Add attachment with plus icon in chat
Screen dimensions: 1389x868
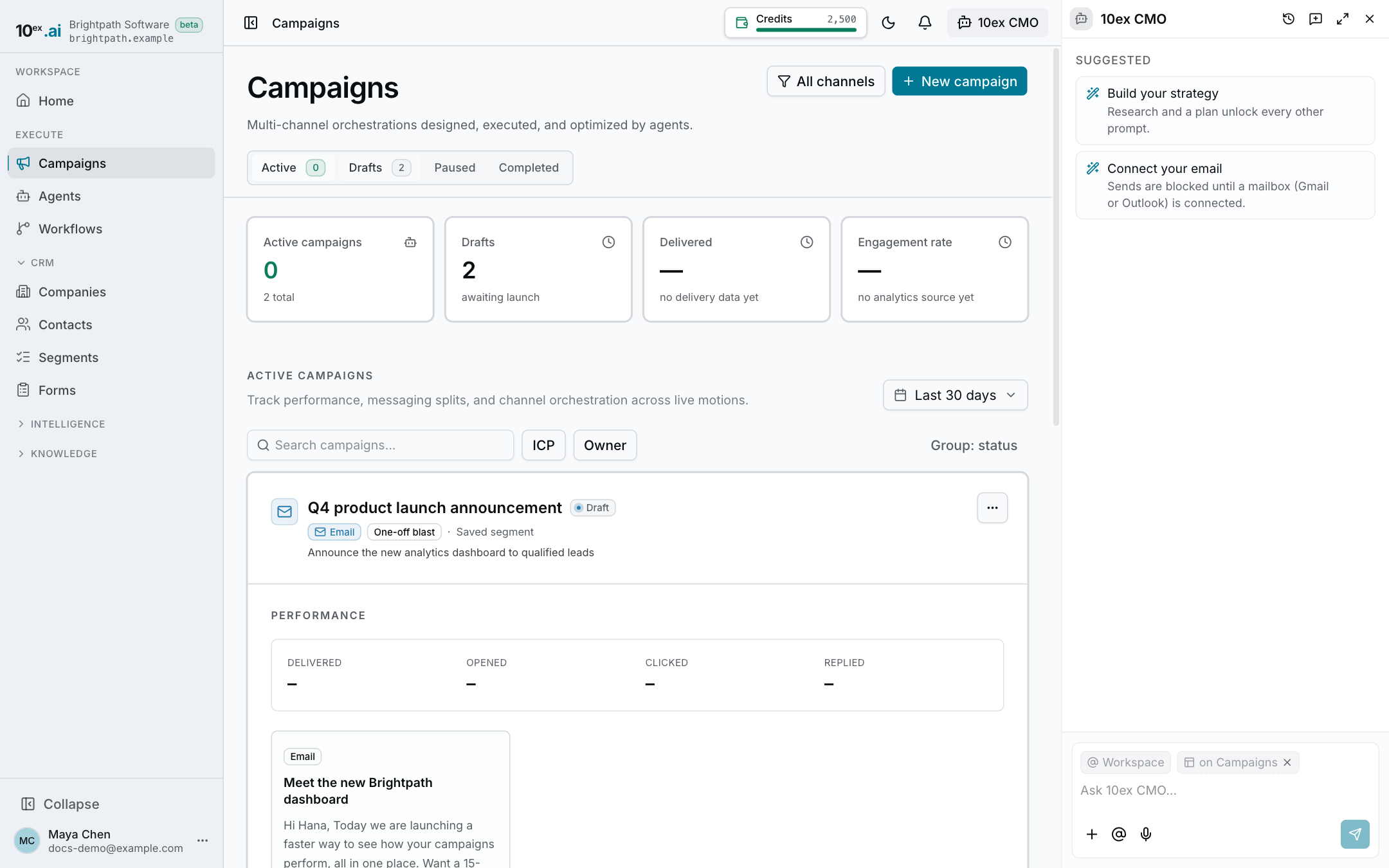tap(1092, 834)
